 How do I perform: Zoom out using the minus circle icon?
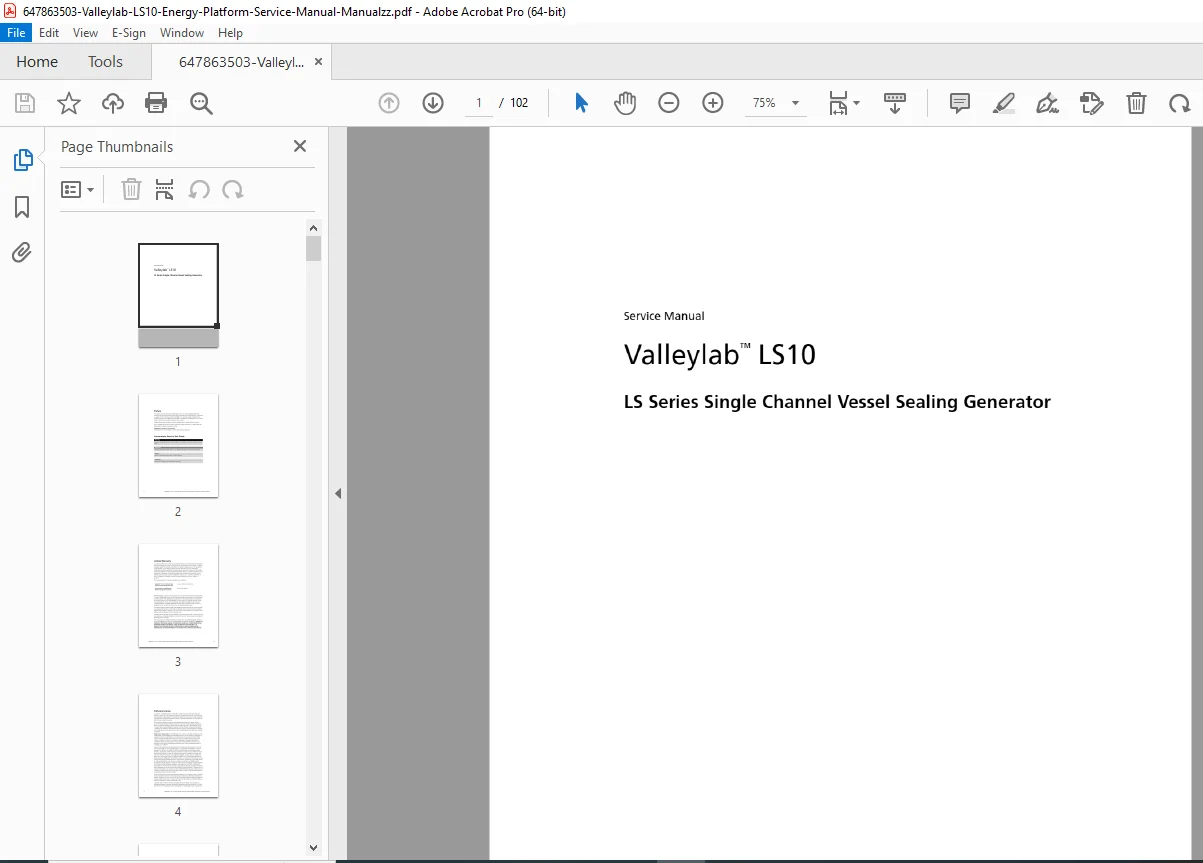(x=669, y=103)
